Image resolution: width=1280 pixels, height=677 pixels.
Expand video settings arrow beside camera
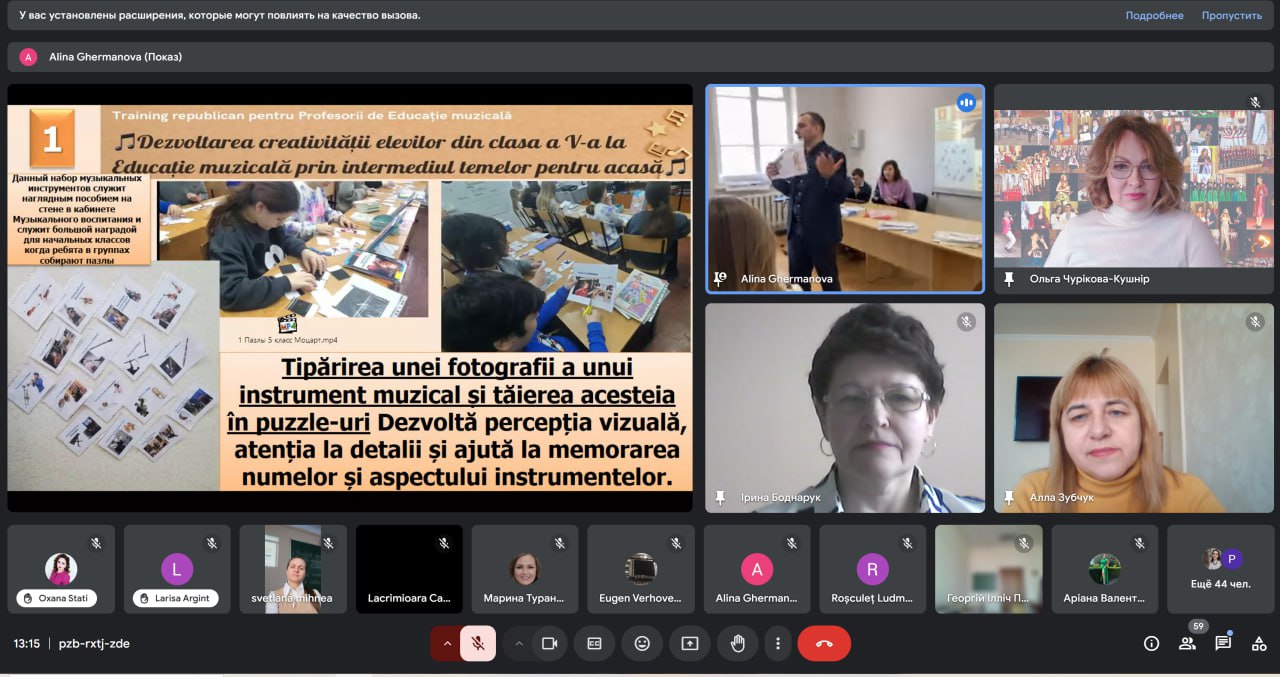(518, 644)
